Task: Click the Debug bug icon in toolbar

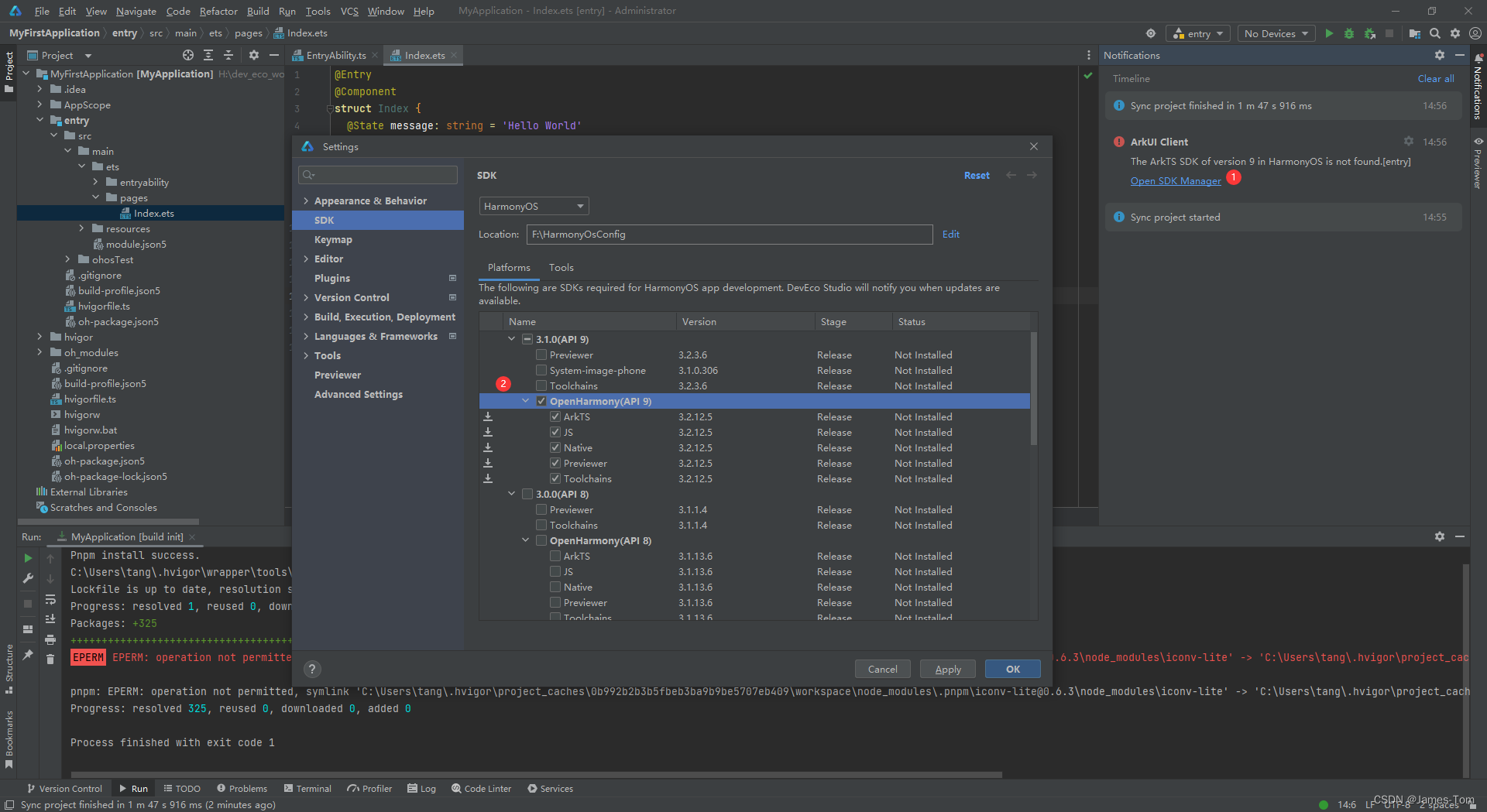Action: [x=1349, y=33]
